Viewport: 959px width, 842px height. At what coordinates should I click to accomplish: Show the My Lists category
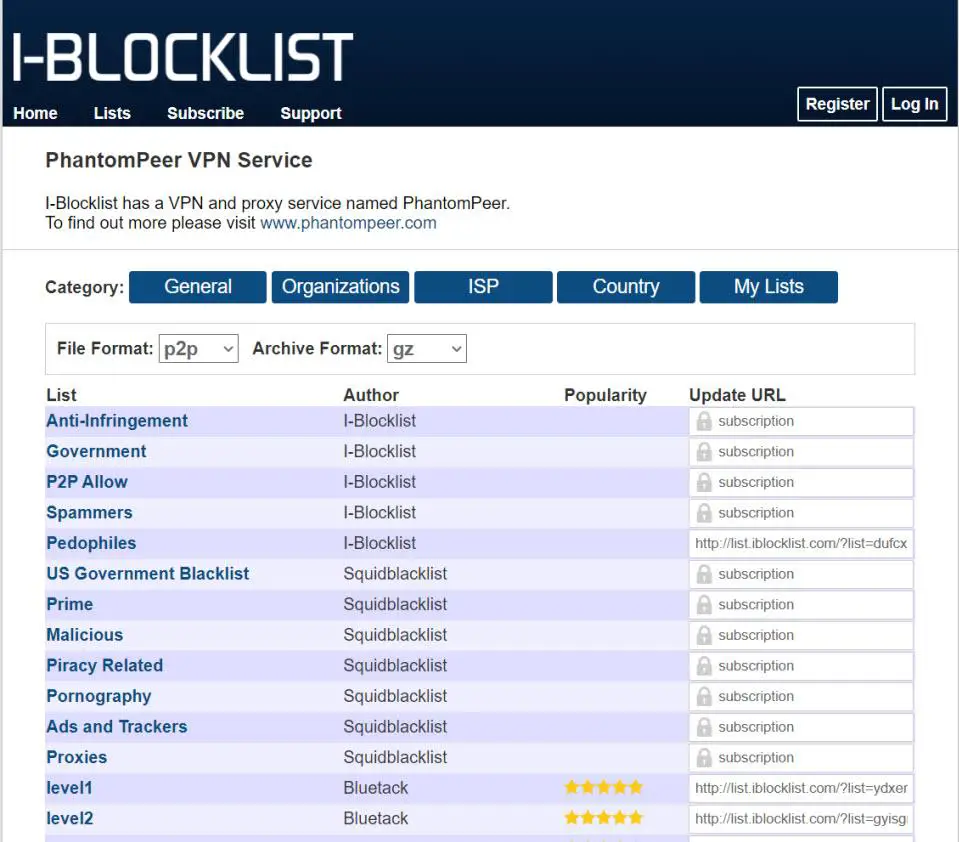768,287
